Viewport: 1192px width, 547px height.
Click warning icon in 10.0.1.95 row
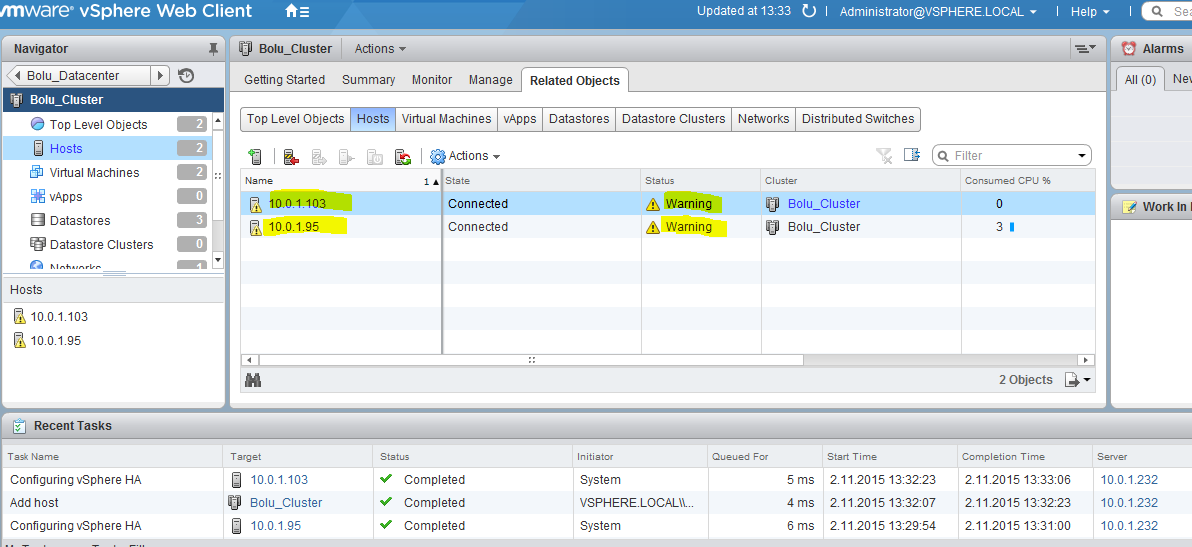click(652, 227)
